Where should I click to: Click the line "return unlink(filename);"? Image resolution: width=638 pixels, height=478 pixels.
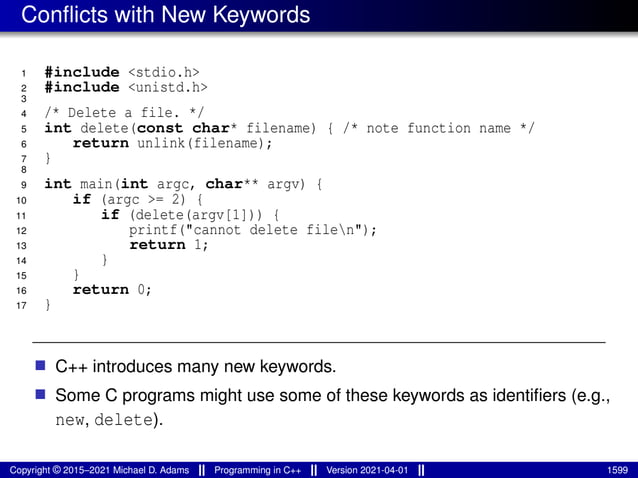tap(173, 143)
